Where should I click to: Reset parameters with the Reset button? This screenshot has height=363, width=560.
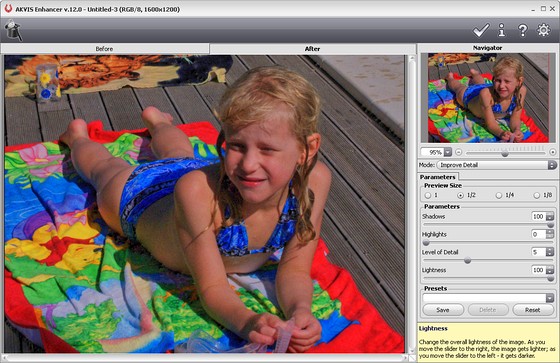click(532, 310)
